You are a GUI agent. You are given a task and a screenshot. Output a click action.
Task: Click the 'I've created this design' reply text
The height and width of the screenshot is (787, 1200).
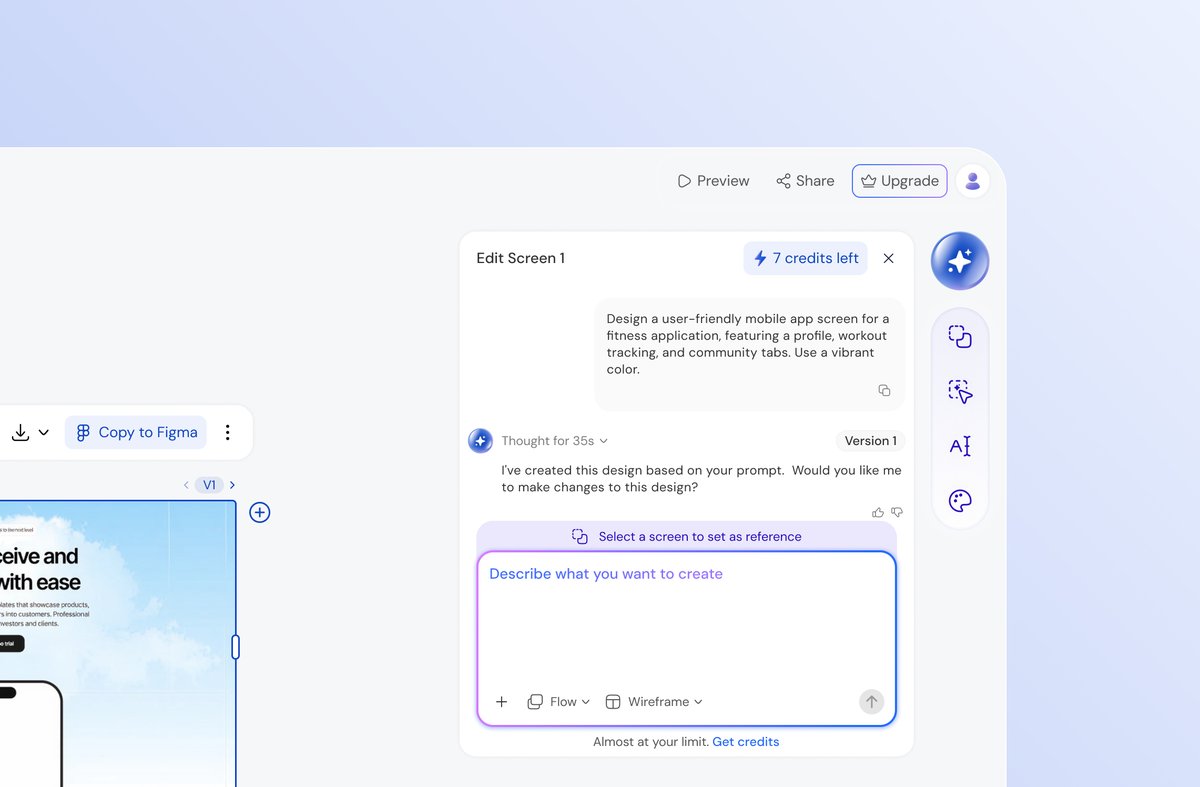tap(701, 478)
